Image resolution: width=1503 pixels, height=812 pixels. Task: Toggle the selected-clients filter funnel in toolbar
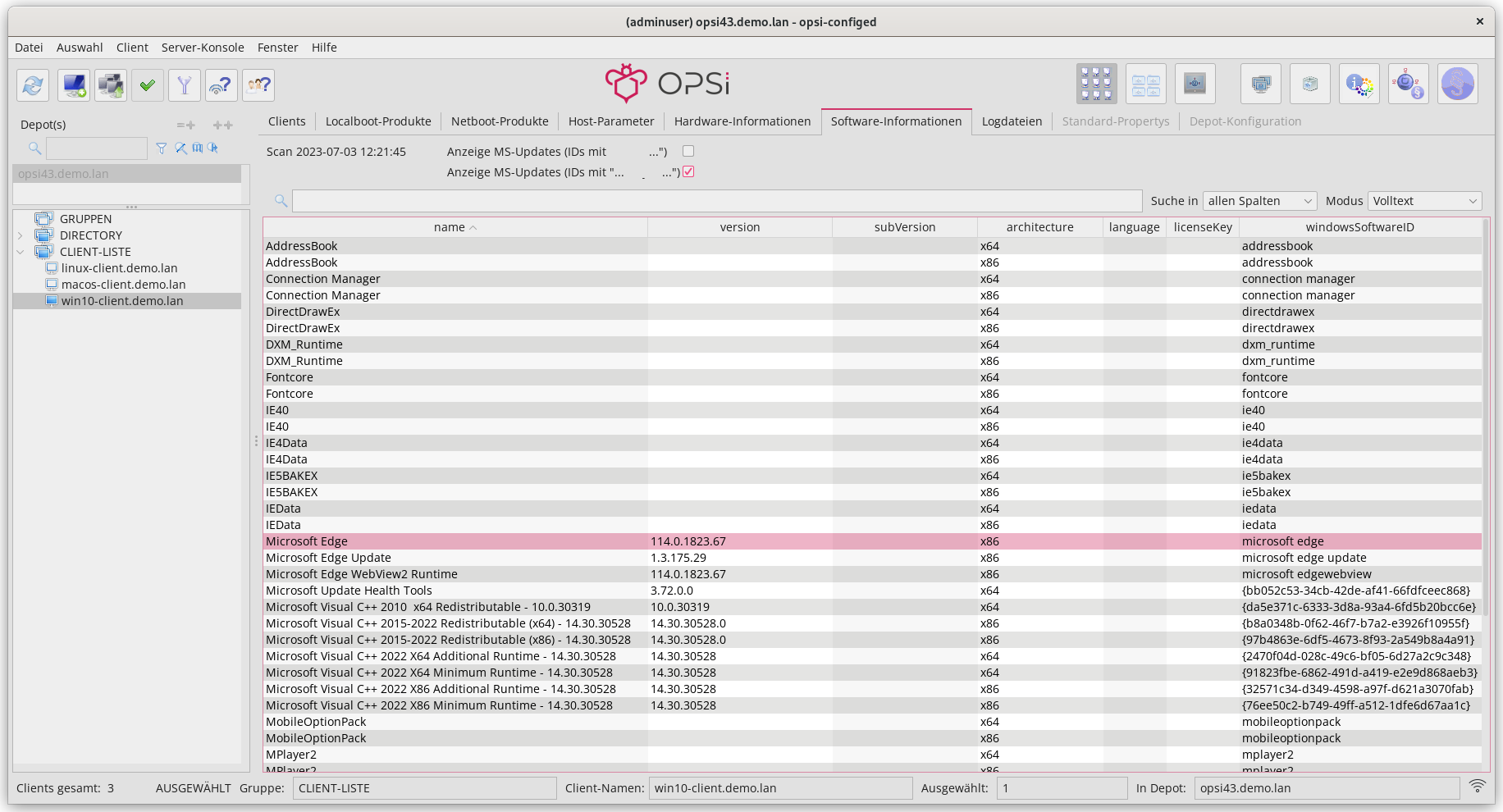(185, 85)
